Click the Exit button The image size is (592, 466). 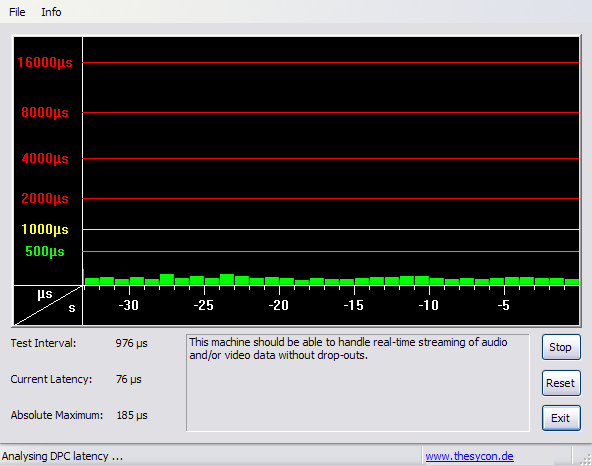pyautogui.click(x=561, y=418)
